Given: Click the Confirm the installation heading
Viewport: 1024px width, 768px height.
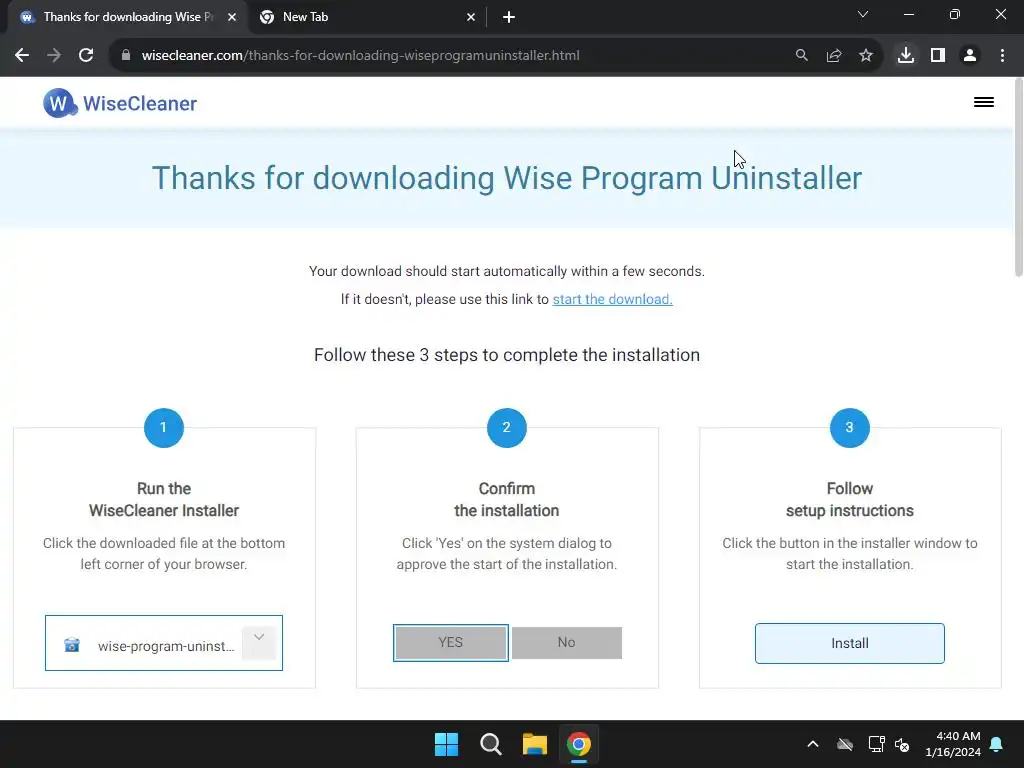Looking at the screenshot, I should pyautogui.click(x=507, y=500).
